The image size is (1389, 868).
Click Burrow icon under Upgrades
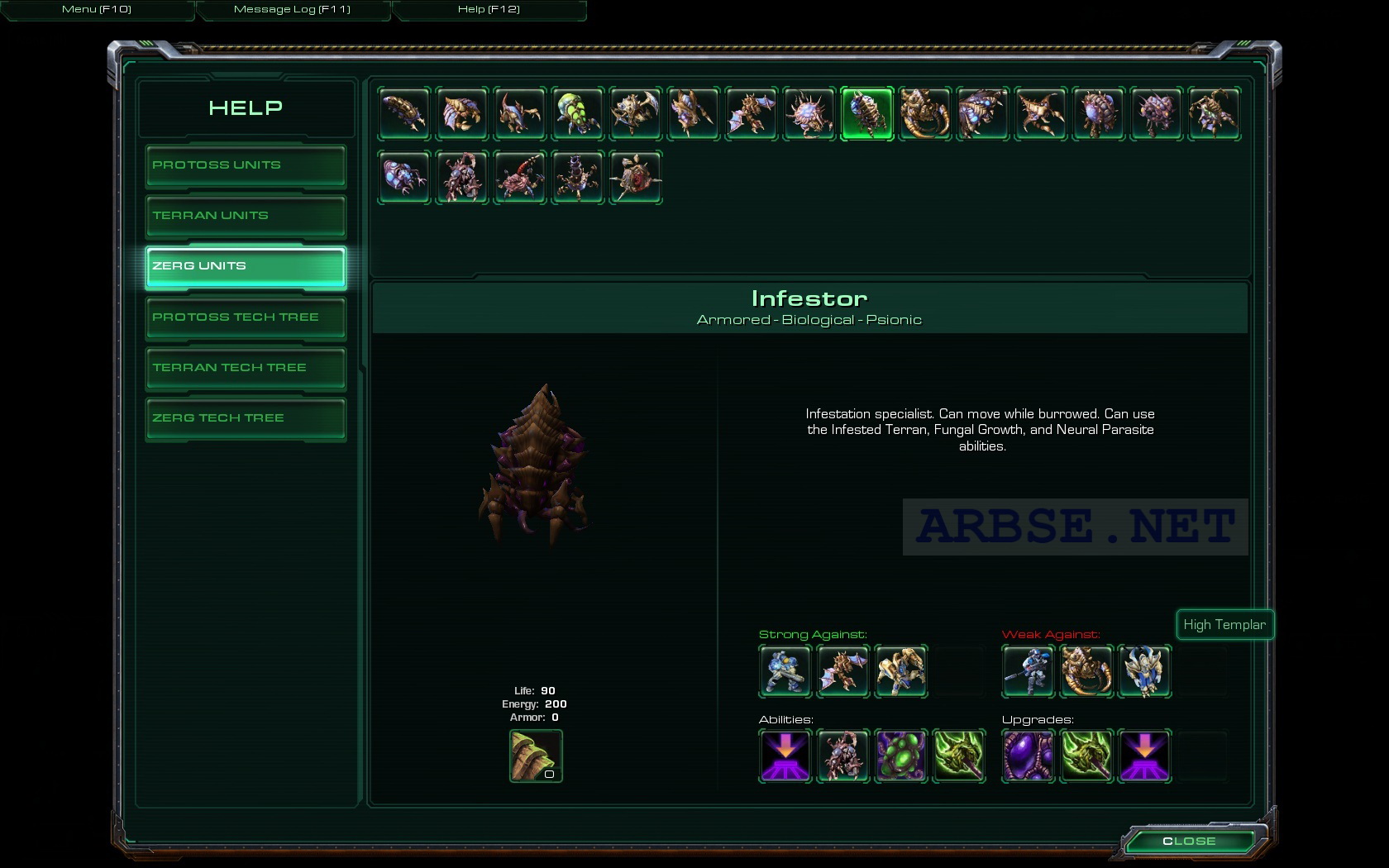1144,756
